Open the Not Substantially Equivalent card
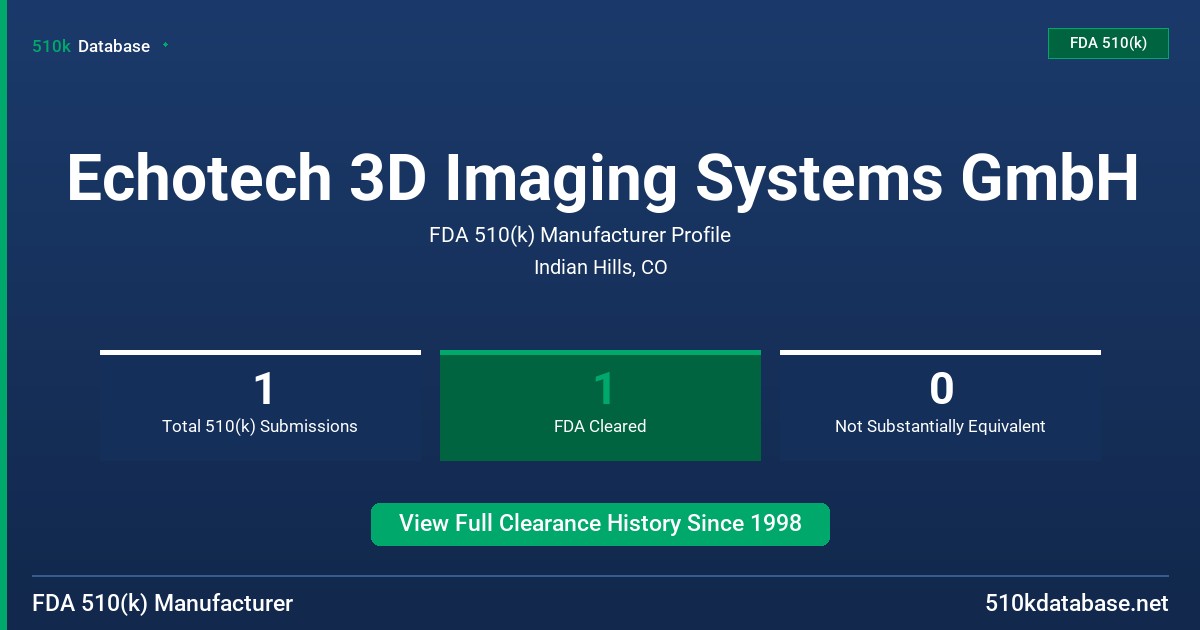The image size is (1200, 630). click(940, 405)
